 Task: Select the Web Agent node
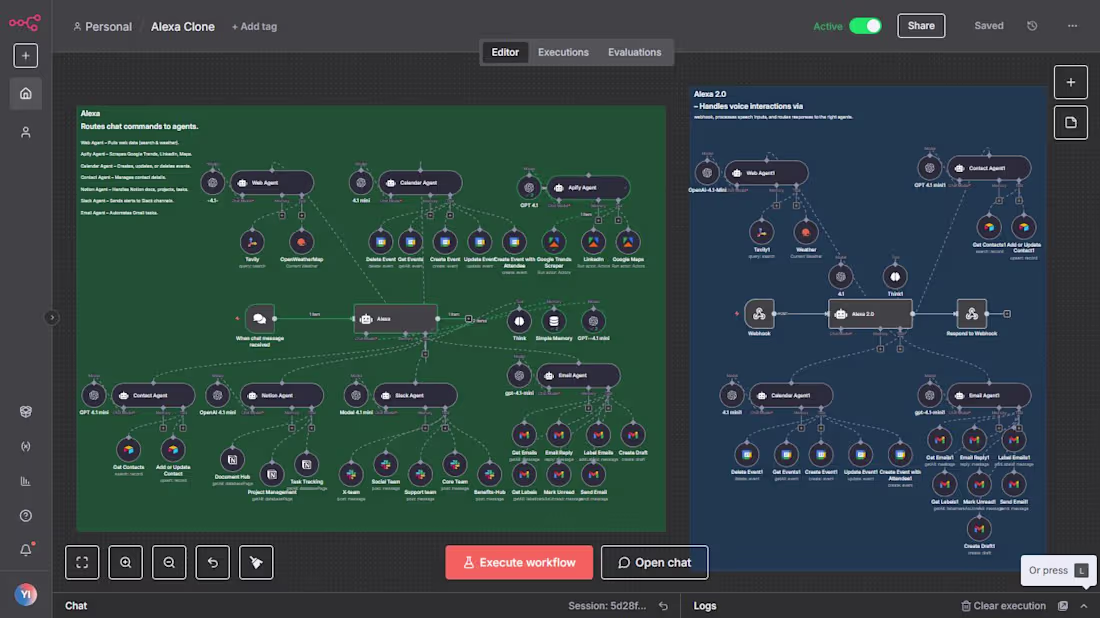click(271, 183)
